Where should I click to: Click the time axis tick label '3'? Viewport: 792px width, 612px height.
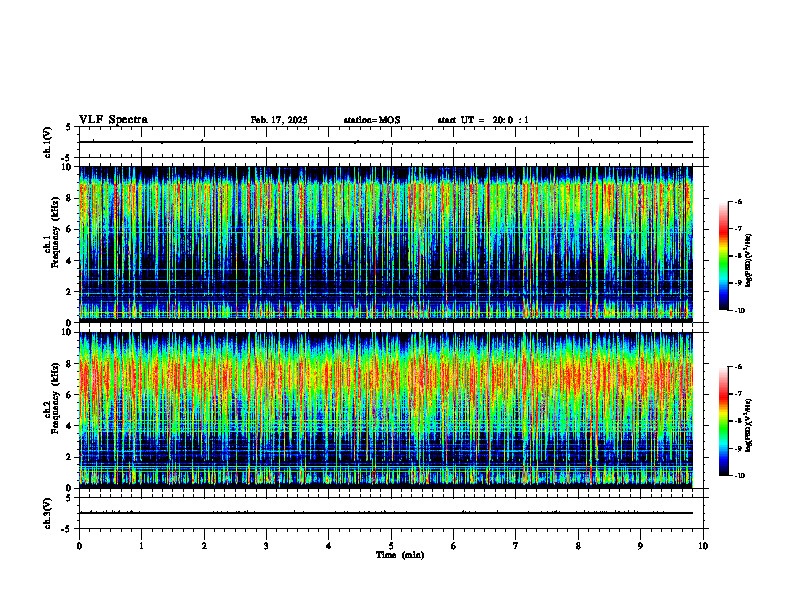coord(266,546)
